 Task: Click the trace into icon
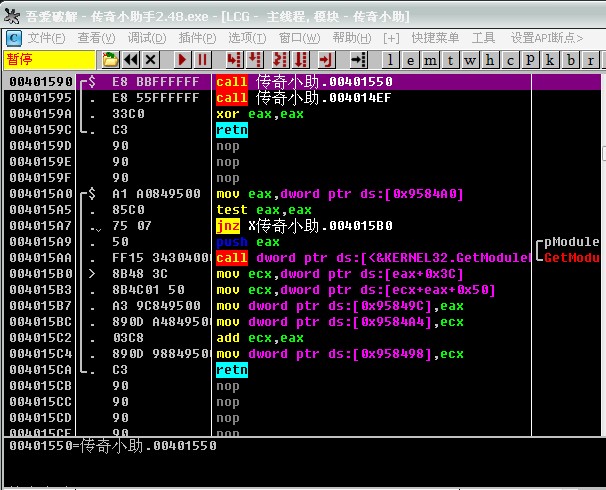coord(280,60)
